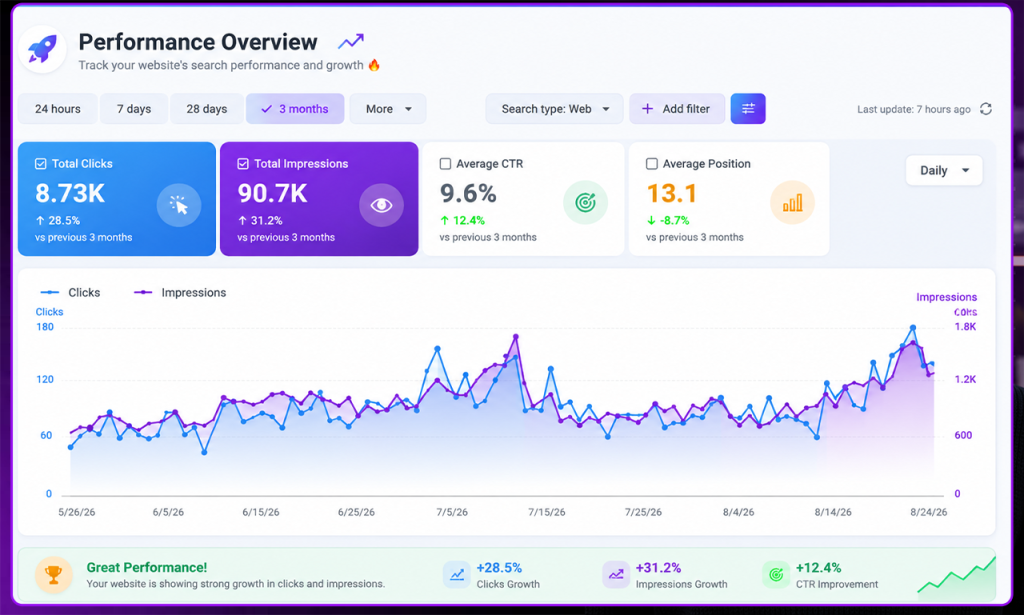The height and width of the screenshot is (615, 1024).
Task: Click the cursor click icon in Total Clicks
Action: pyautogui.click(x=179, y=205)
